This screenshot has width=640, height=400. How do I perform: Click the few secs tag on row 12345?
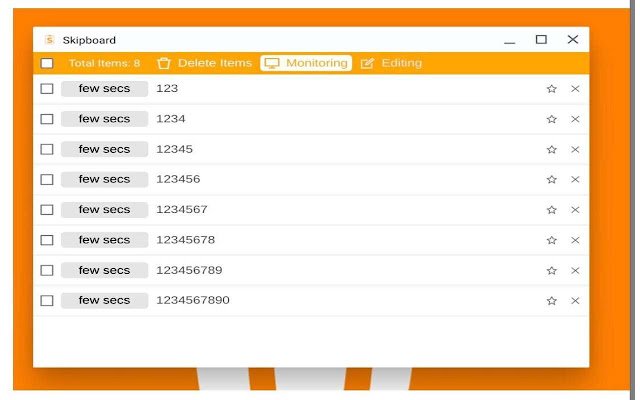tap(104, 149)
